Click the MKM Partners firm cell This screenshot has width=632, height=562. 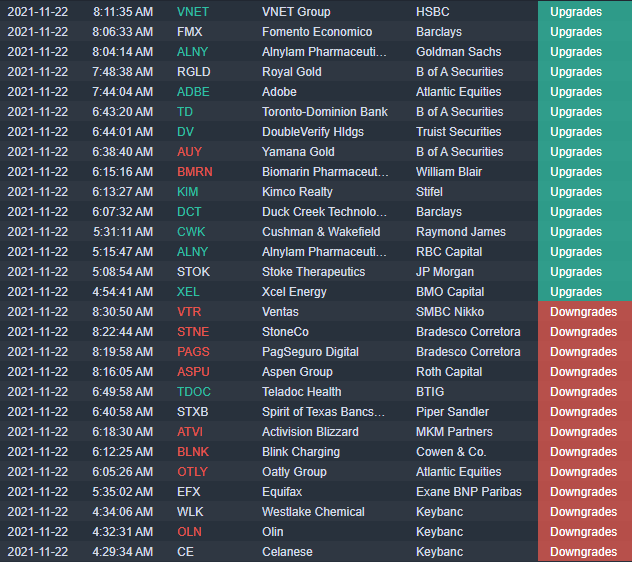point(454,432)
